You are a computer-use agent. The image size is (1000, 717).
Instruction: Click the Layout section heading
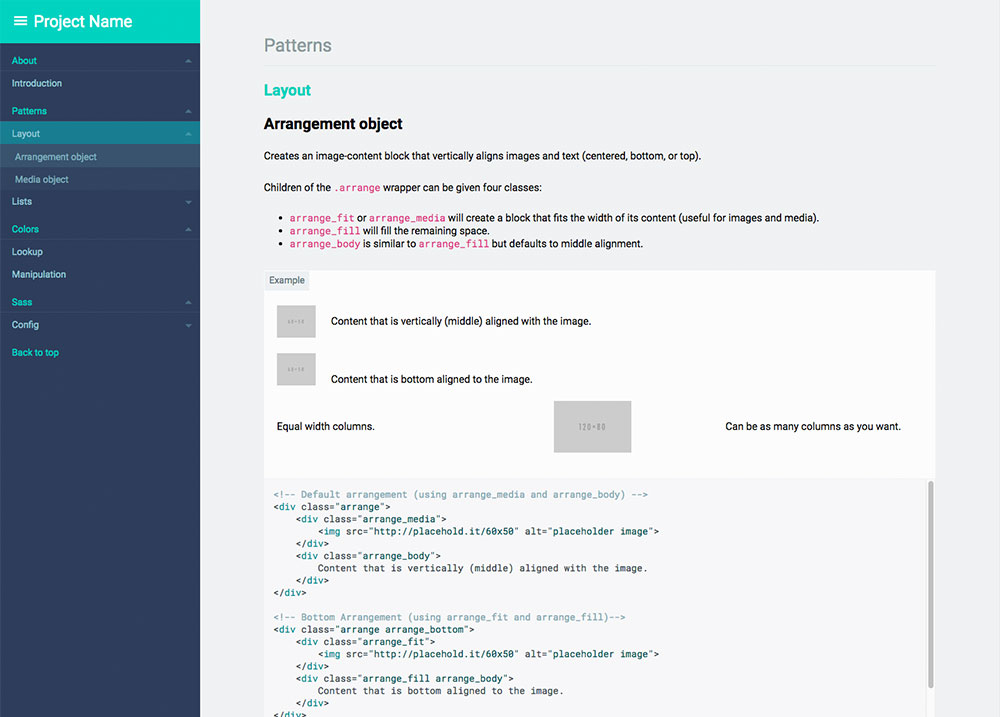(287, 90)
